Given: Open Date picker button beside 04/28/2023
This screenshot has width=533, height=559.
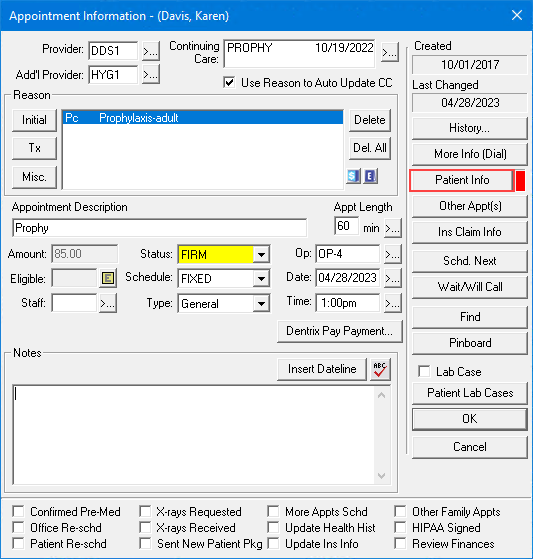Looking at the screenshot, I should tap(393, 278).
